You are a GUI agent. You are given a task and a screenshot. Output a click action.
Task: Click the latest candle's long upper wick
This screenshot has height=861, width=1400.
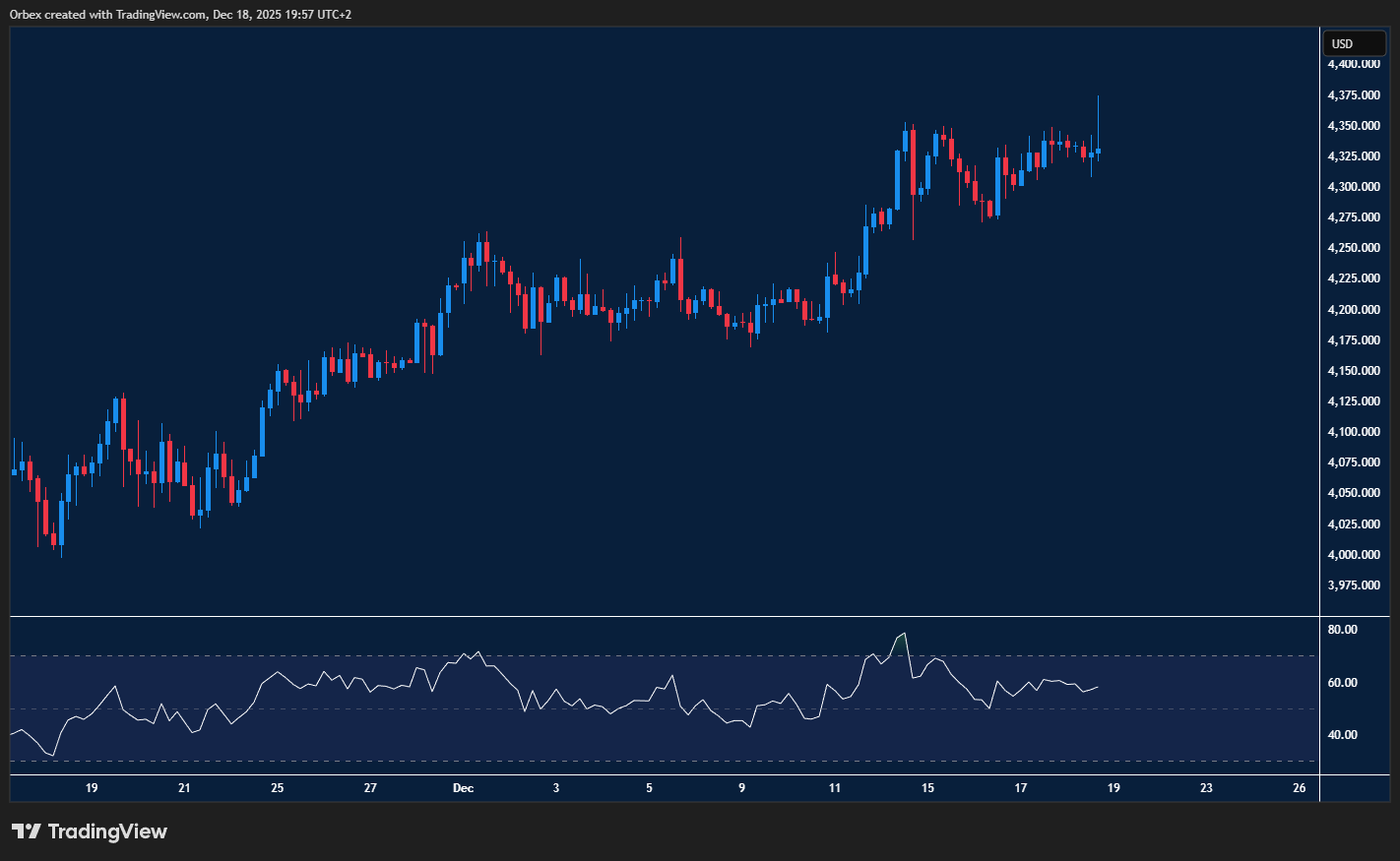click(x=1098, y=118)
